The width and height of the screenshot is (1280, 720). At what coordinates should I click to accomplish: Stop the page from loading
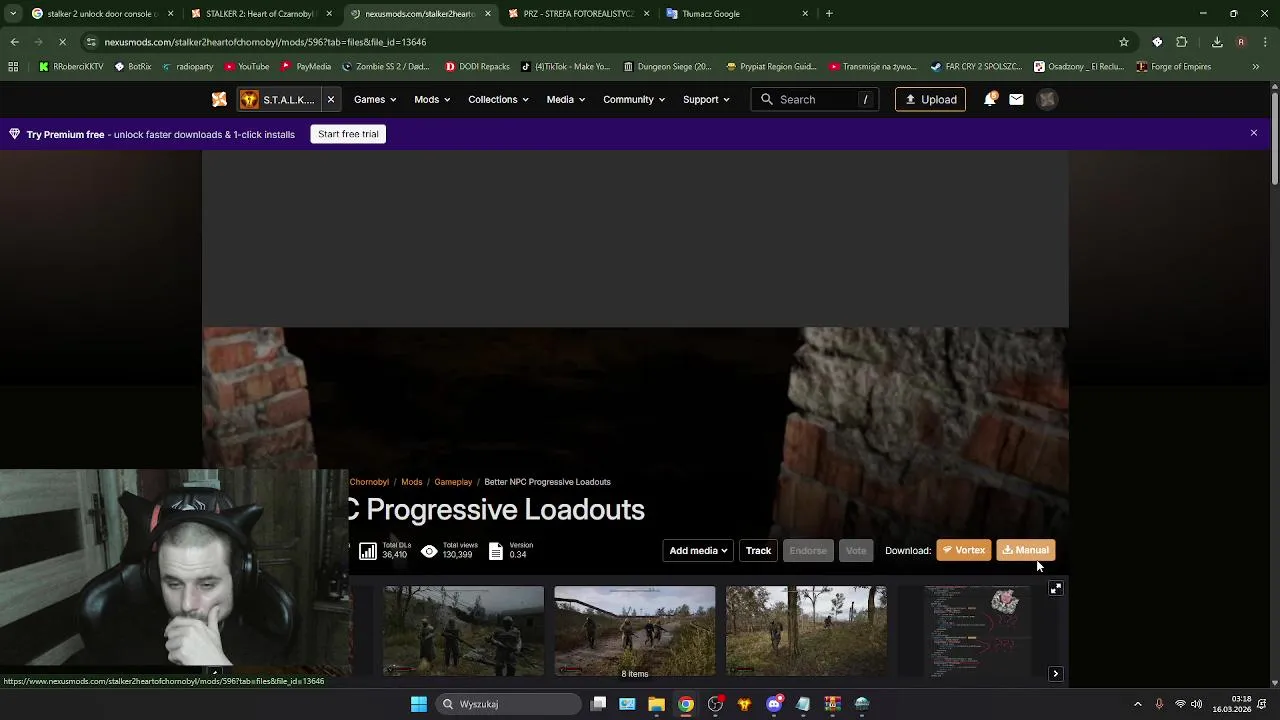click(x=62, y=42)
